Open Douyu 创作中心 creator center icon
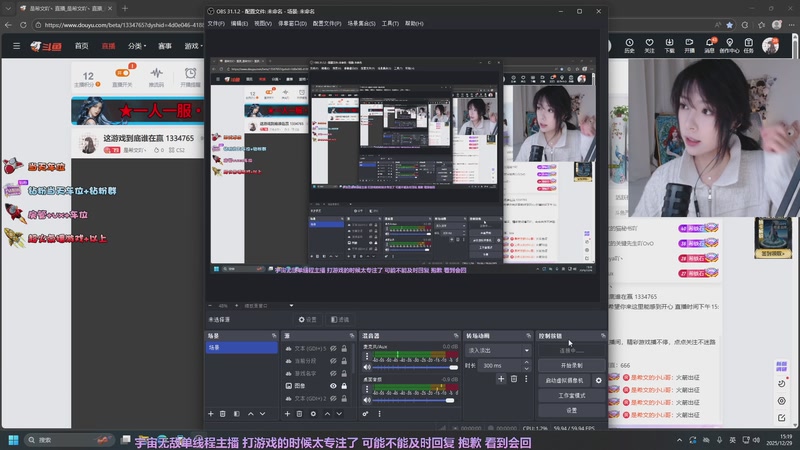Viewport: 800px width, 450px height. pos(729,45)
